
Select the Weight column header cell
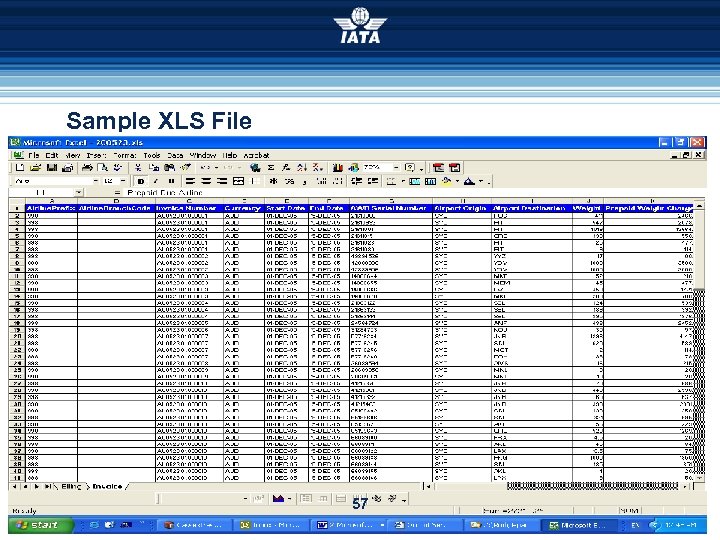click(x=587, y=208)
